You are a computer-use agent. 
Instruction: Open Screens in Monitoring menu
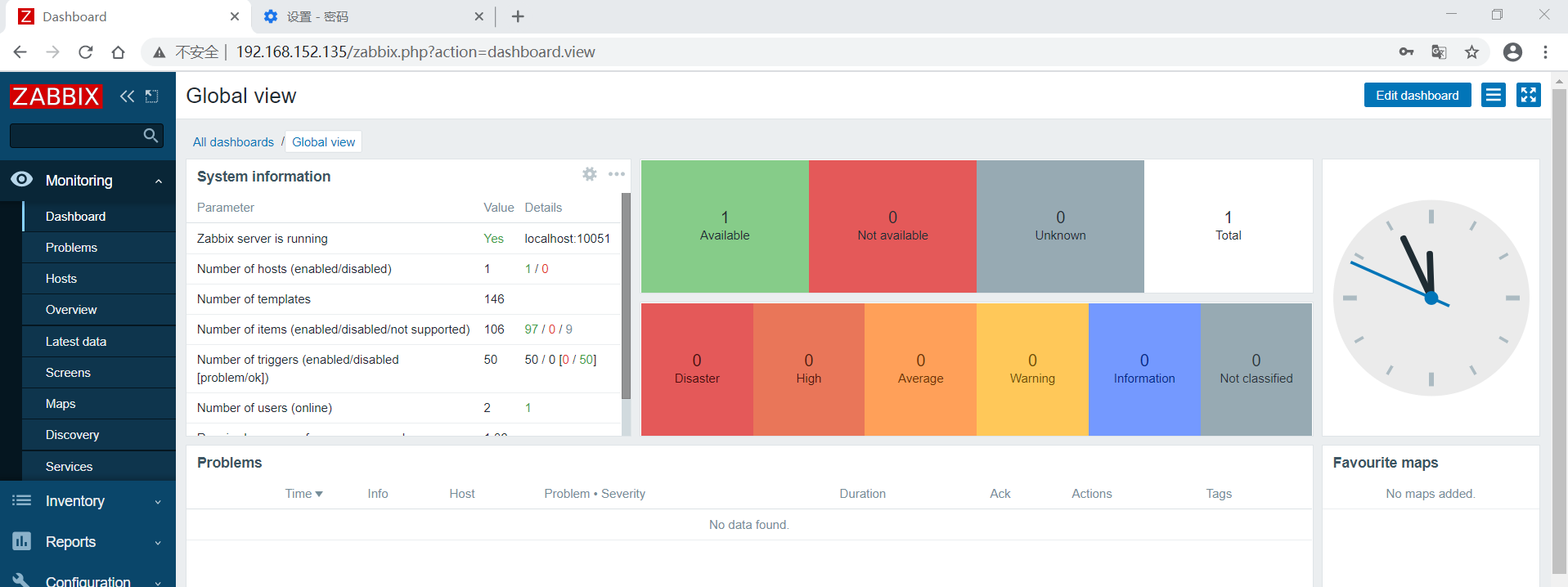[x=100, y=373]
